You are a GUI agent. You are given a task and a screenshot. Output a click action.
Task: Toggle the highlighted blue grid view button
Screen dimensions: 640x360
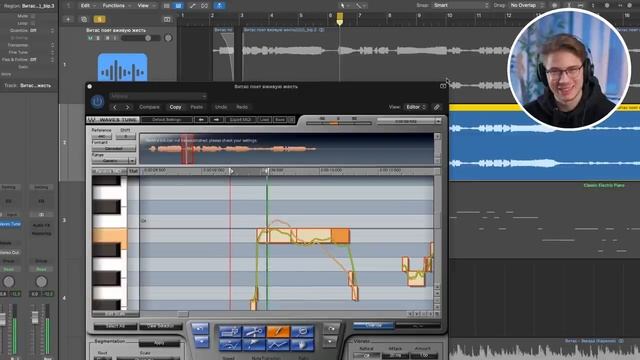(178, 6)
